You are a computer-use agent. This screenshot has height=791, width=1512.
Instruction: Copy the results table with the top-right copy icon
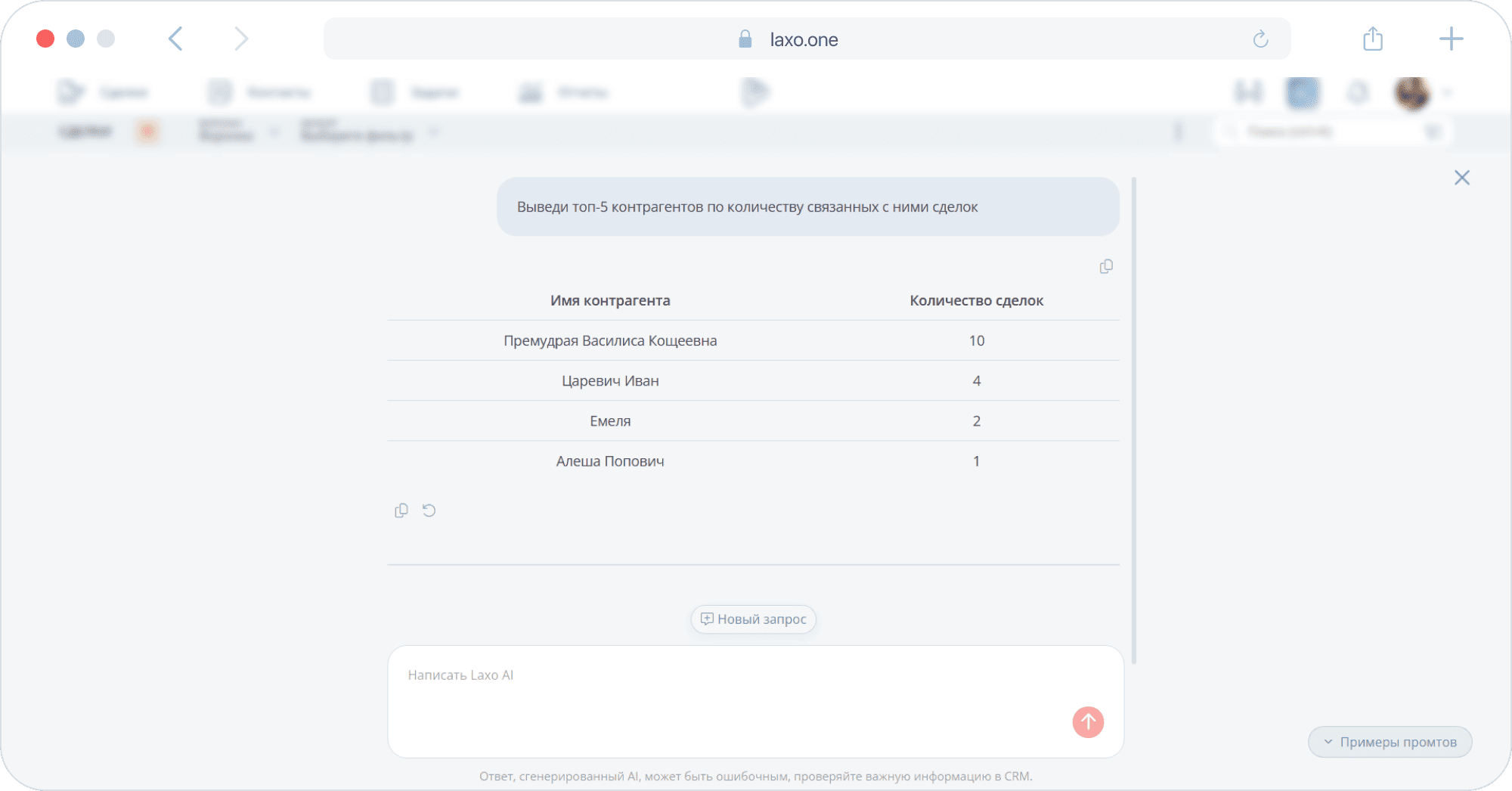1106,266
